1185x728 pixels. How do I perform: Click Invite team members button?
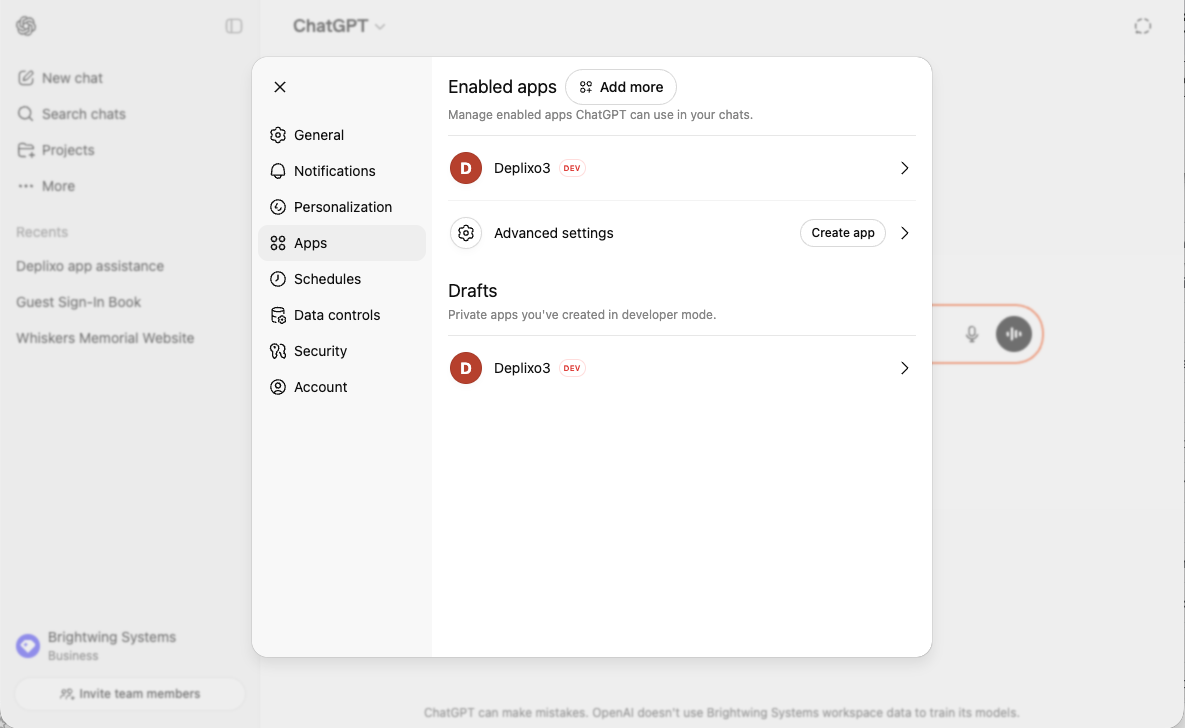click(130, 693)
